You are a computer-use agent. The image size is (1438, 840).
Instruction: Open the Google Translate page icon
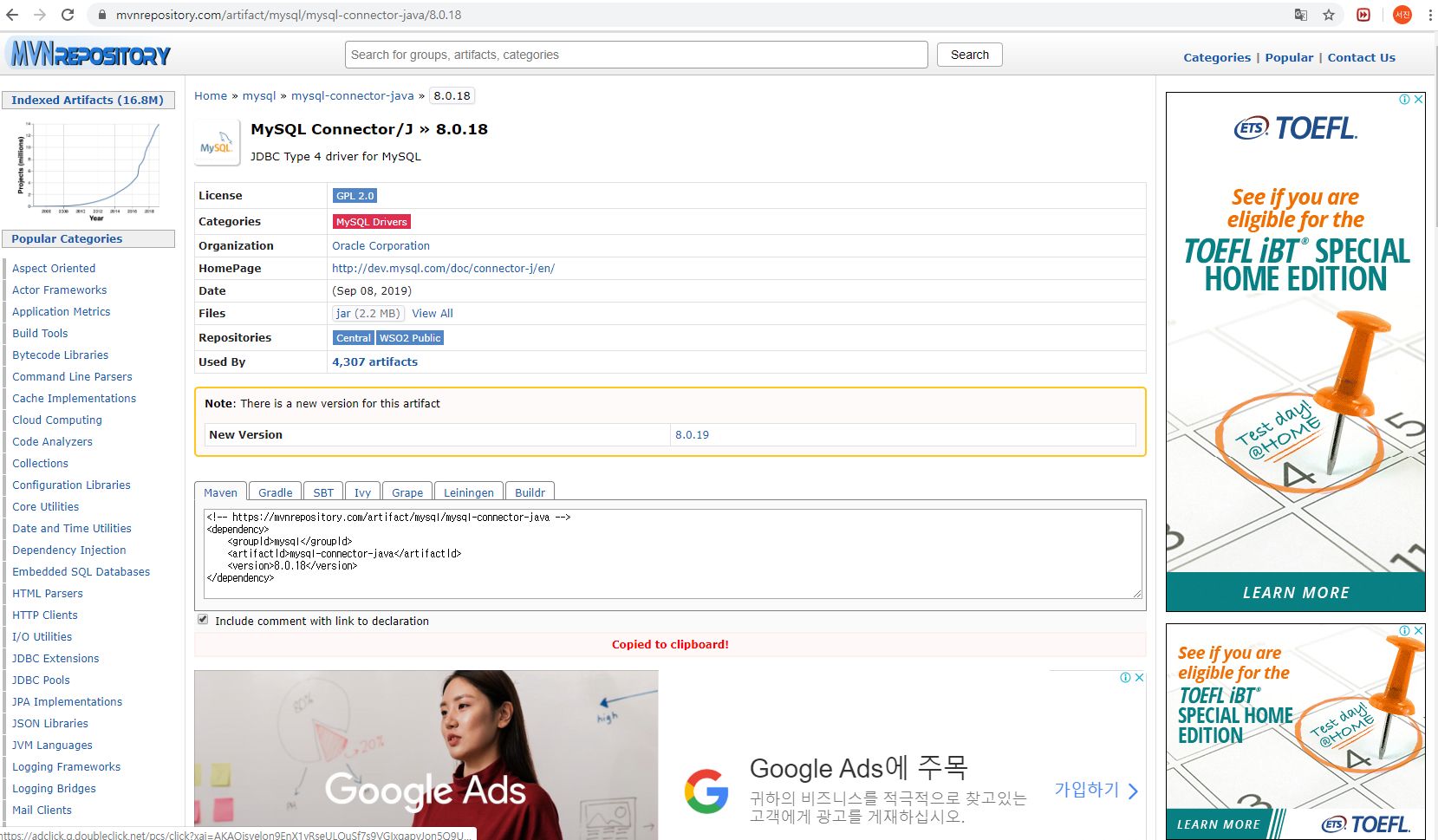pos(1301,15)
